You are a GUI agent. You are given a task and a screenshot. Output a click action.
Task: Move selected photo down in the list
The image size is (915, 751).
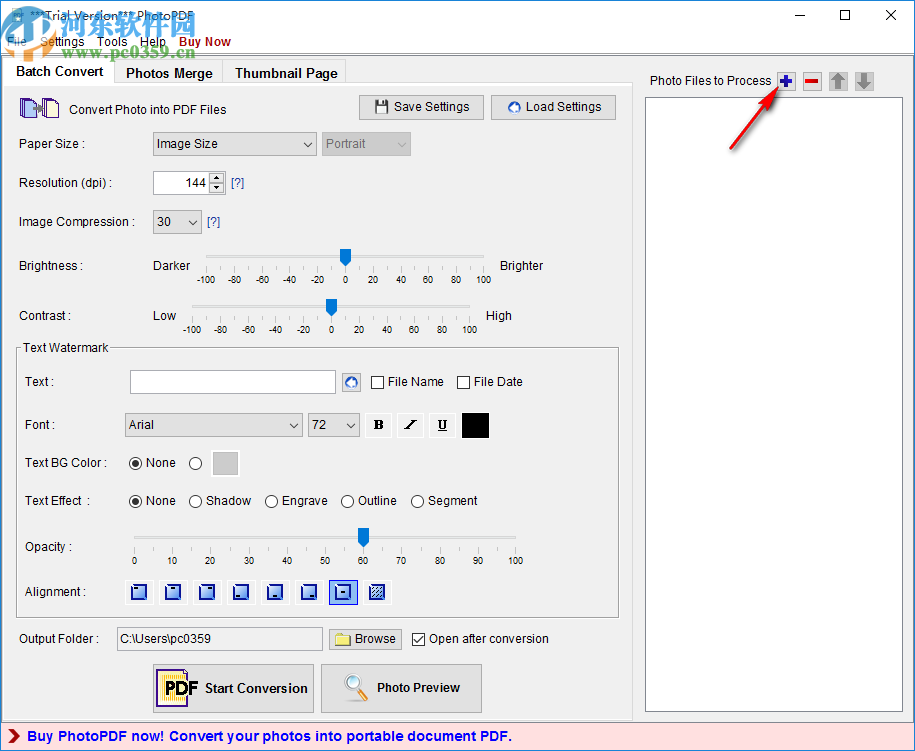[864, 81]
